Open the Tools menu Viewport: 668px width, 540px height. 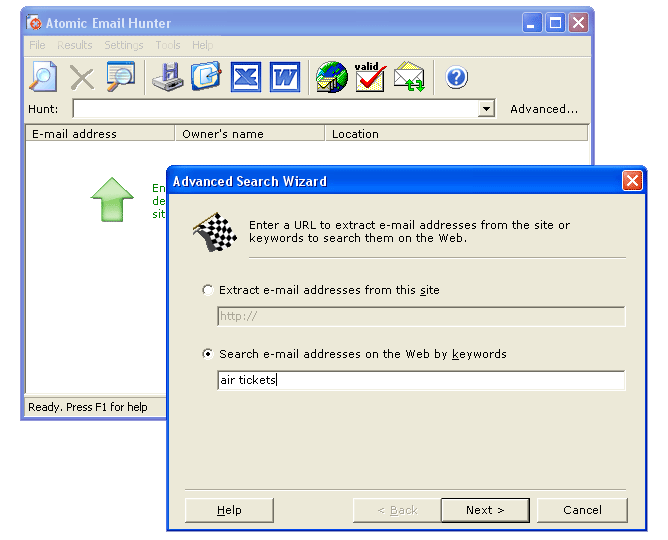pyautogui.click(x=168, y=45)
